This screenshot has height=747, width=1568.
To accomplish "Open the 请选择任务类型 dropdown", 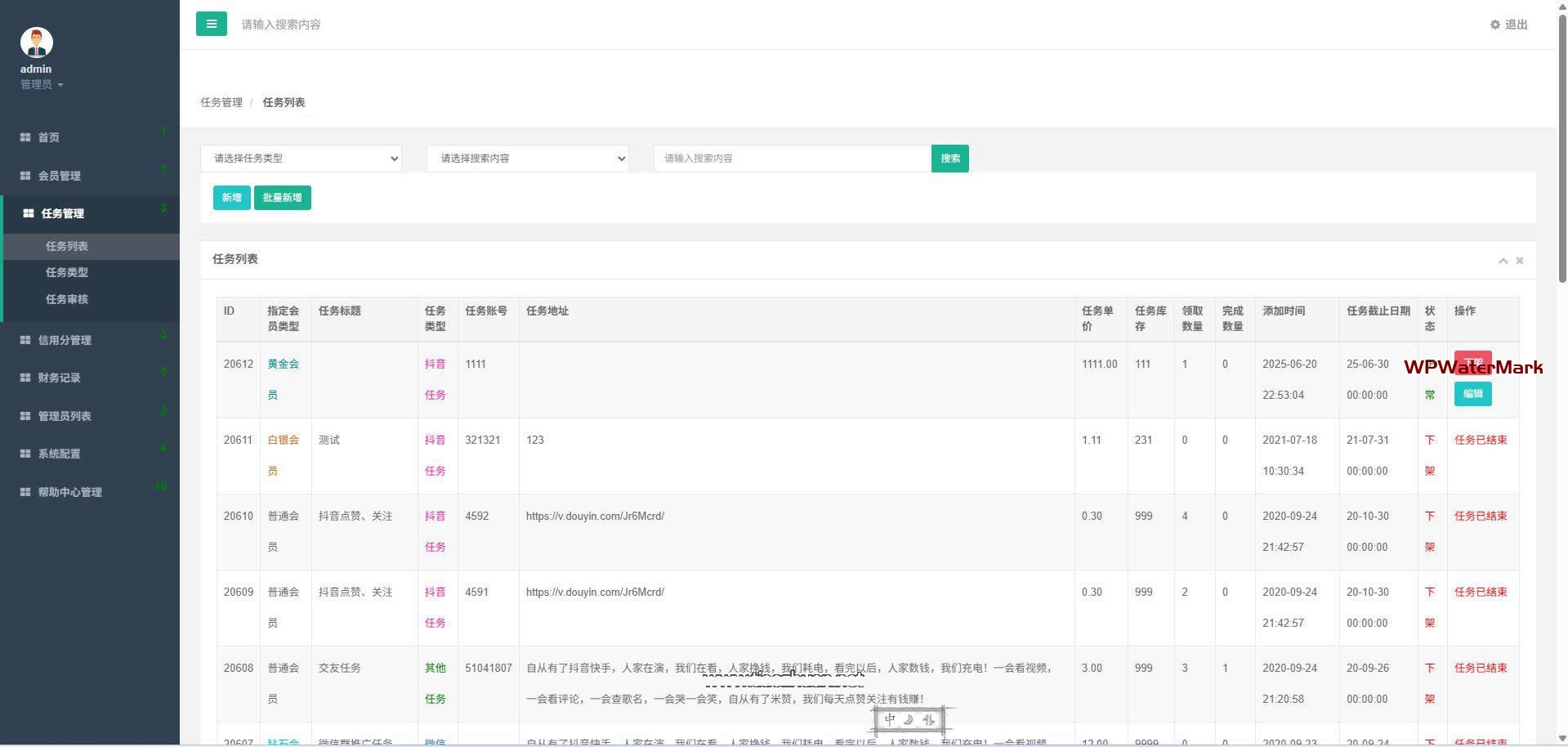I will pos(301,159).
